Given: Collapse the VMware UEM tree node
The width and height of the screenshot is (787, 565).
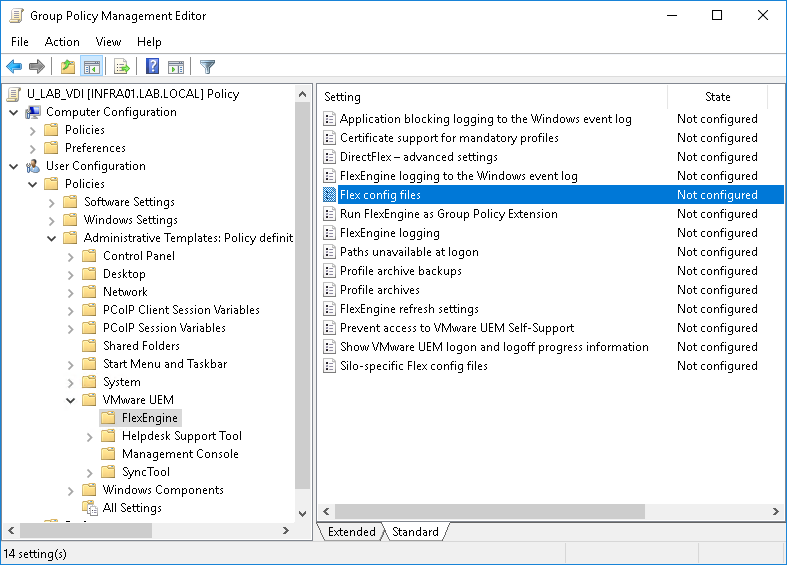Looking at the screenshot, I should (71, 400).
